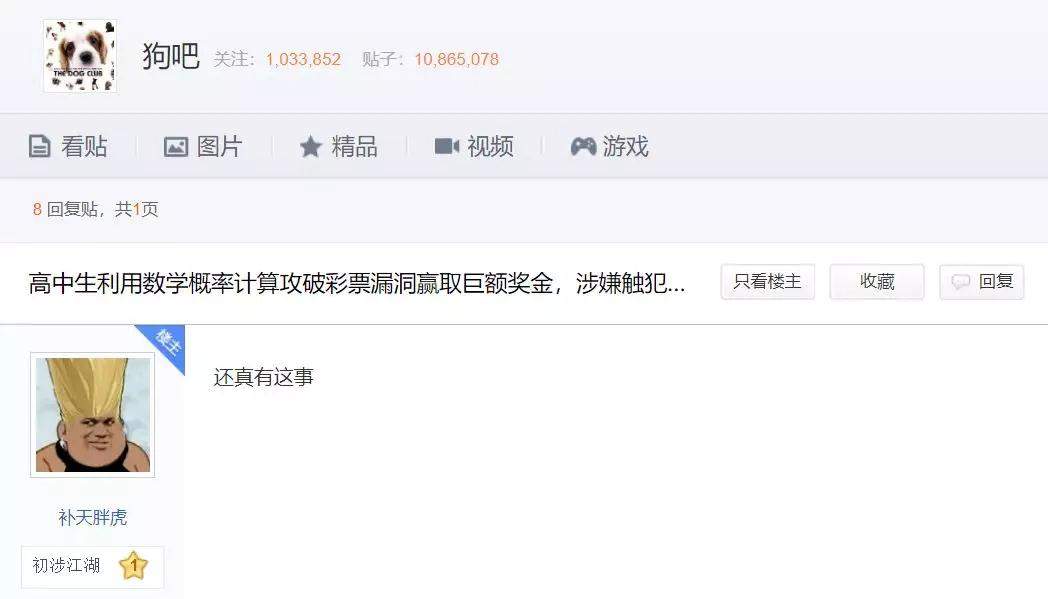Click the 游戏 gamepad icon

pyautogui.click(x=583, y=146)
